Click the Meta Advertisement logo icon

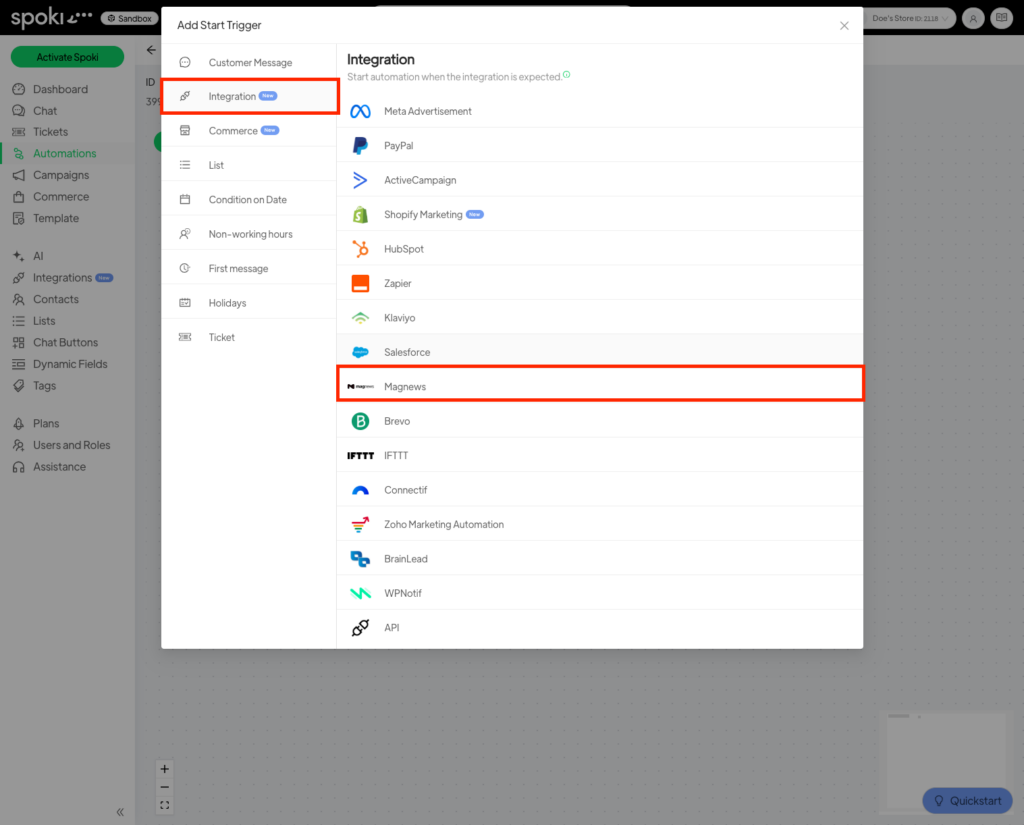360,111
